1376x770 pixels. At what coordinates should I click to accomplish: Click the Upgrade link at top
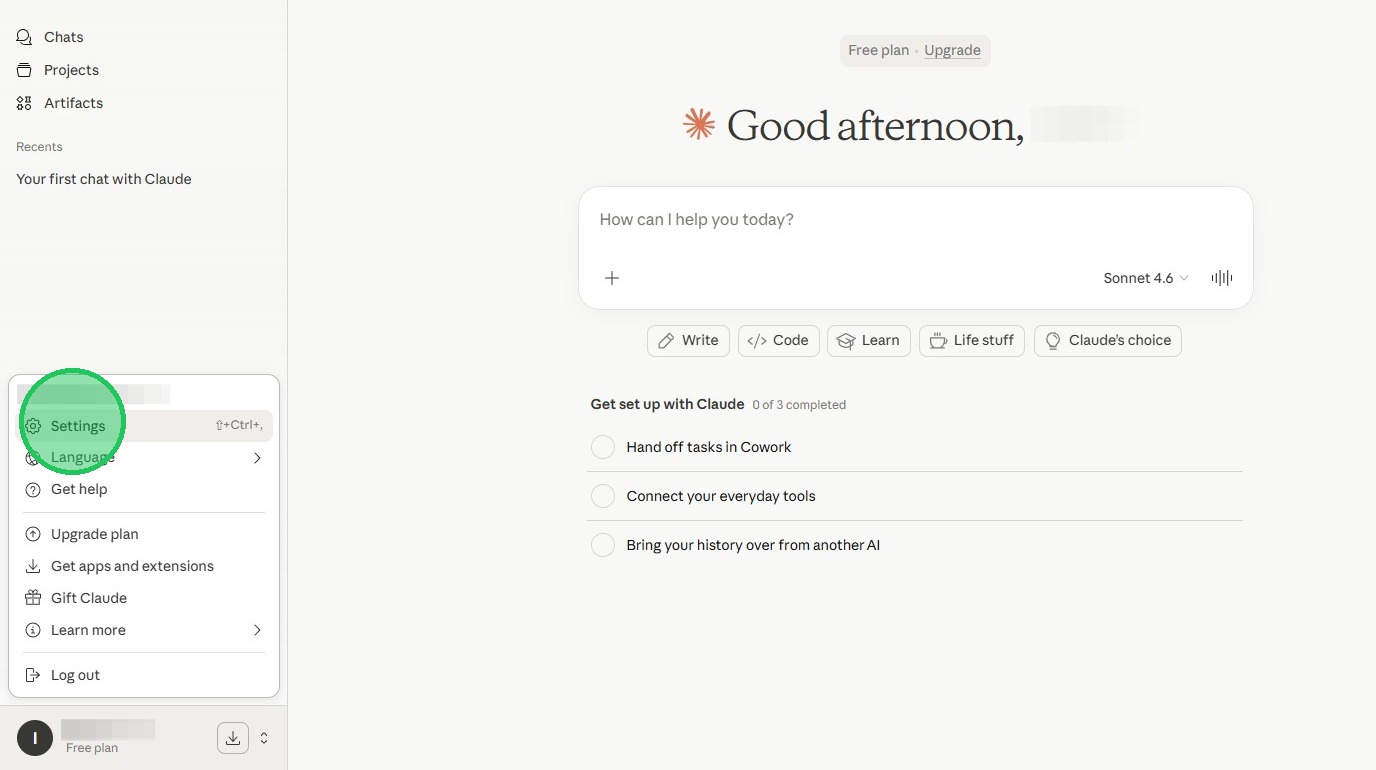point(952,50)
